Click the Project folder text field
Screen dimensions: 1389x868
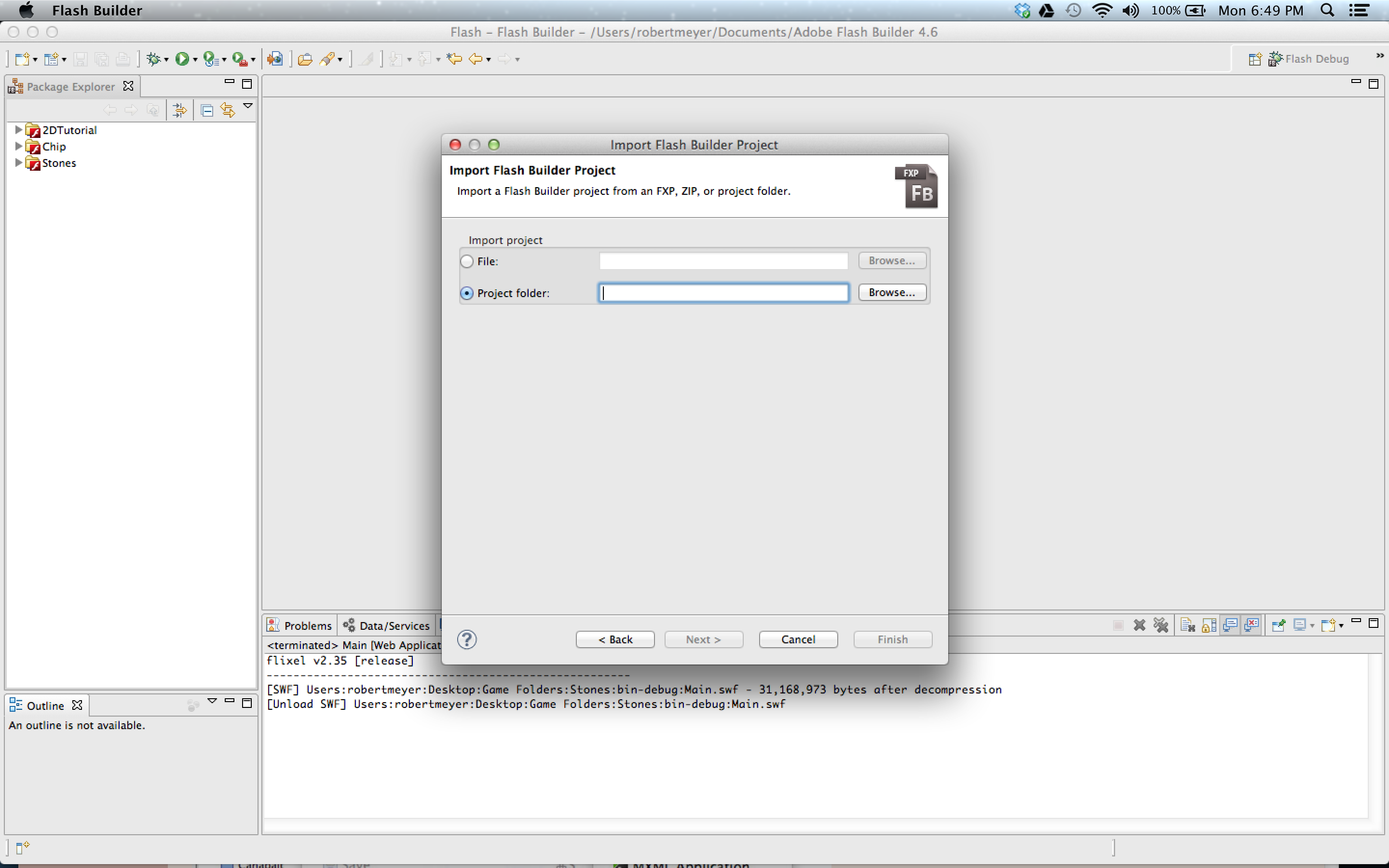coord(723,293)
